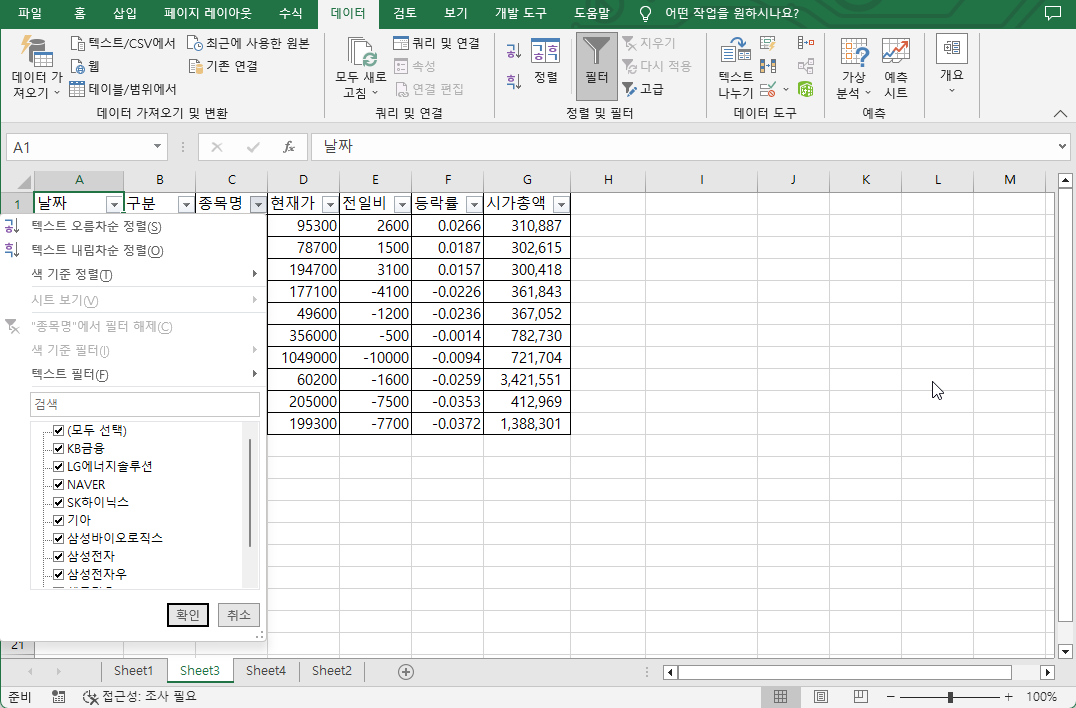Click the 빠른 채우기 flash fill icon
The width and height of the screenshot is (1076, 708).
point(768,44)
